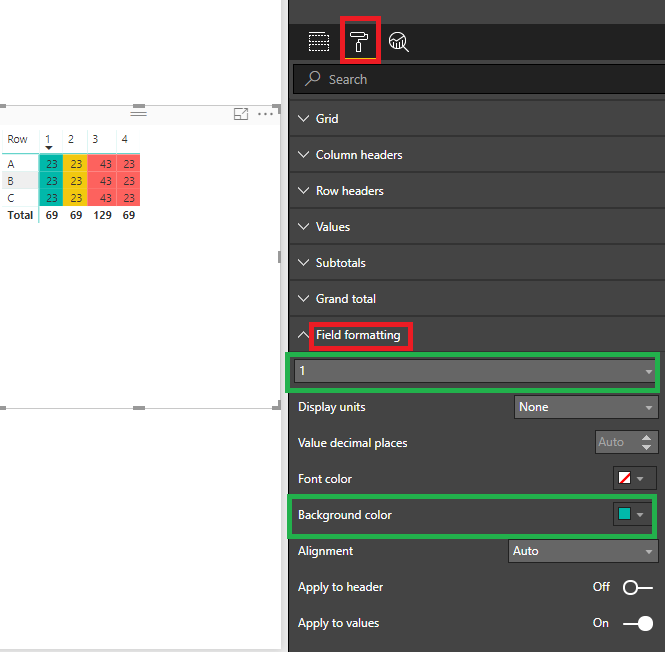Viewport: 665px width, 652px height.
Task: Click column header 2 in matrix
Action: click(x=71, y=139)
